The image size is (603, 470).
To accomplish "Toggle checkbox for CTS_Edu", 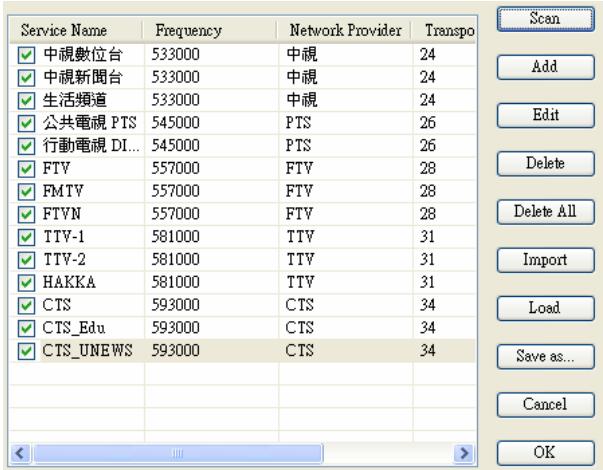I will coord(26,328).
